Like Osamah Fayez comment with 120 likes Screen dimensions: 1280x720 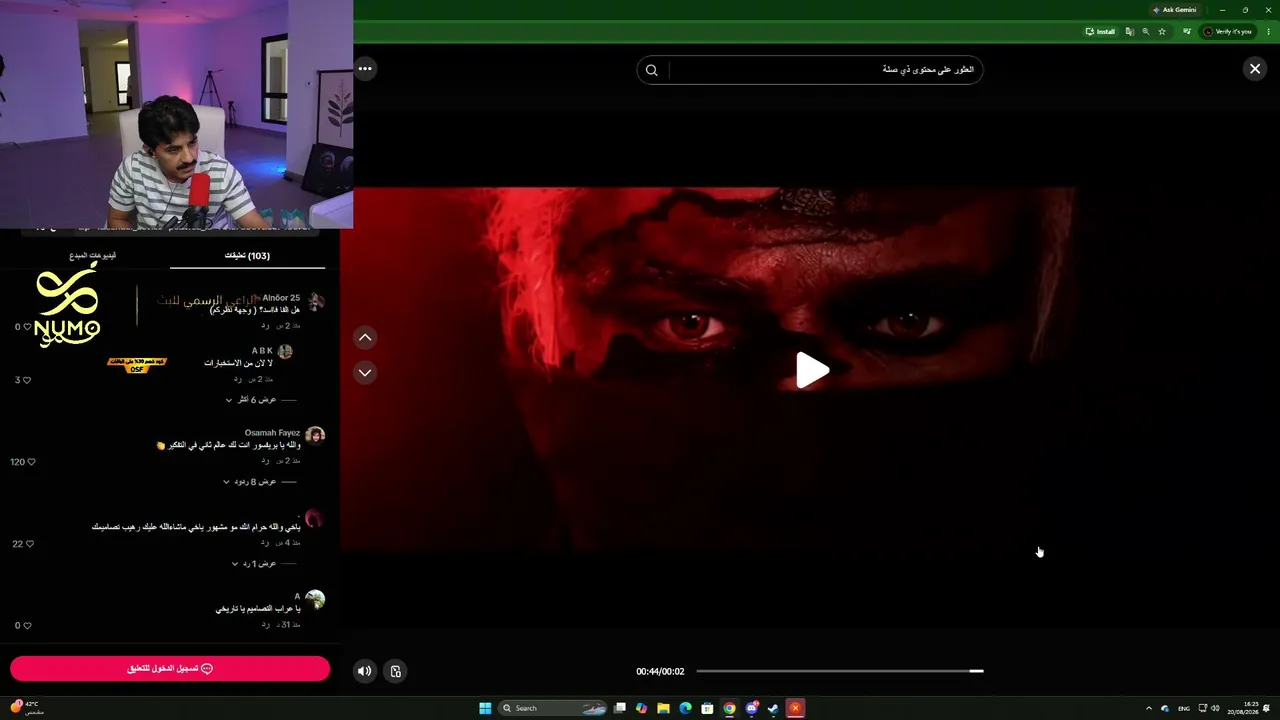(31, 462)
